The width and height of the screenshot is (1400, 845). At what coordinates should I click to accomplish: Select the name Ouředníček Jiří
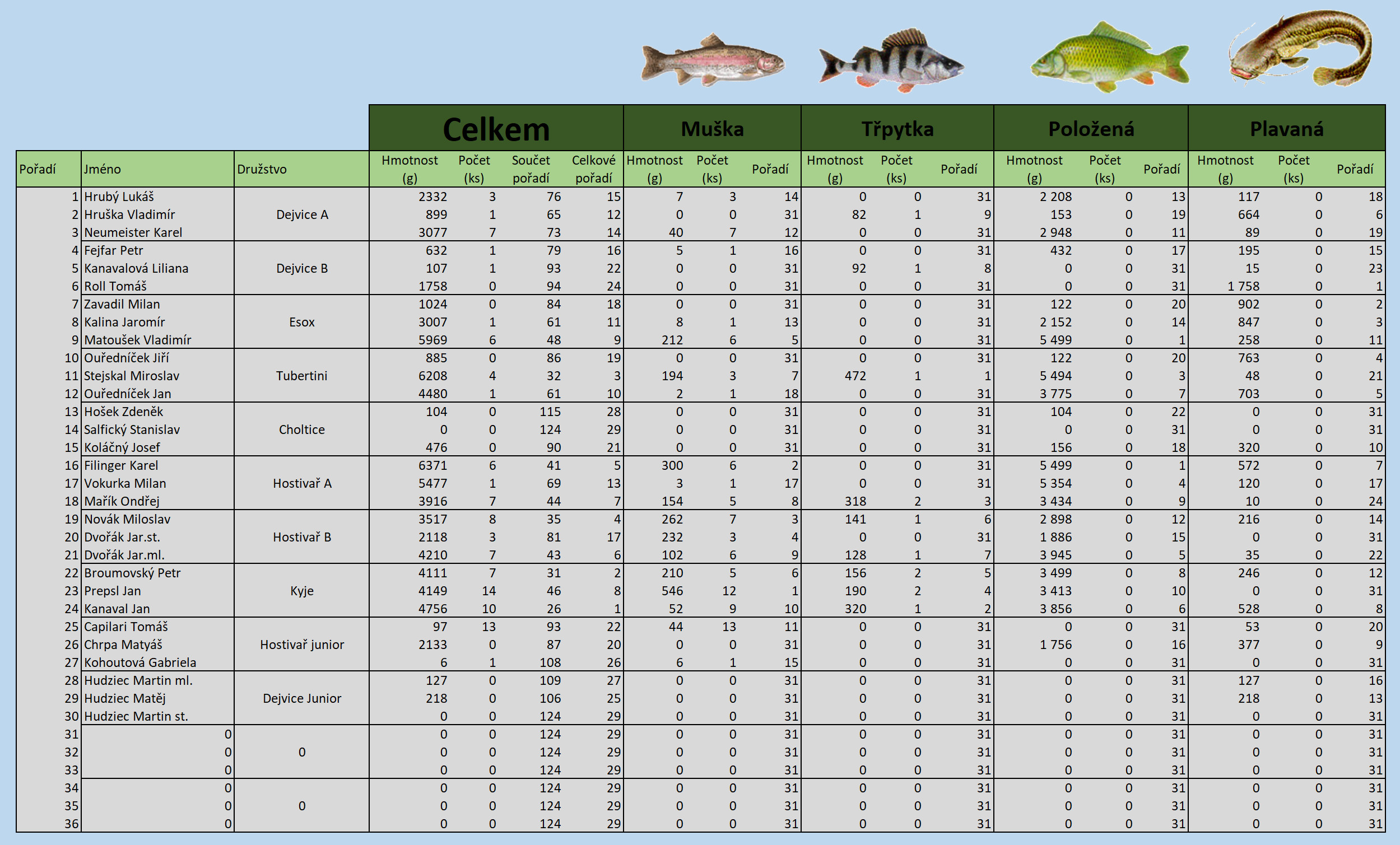127,358
